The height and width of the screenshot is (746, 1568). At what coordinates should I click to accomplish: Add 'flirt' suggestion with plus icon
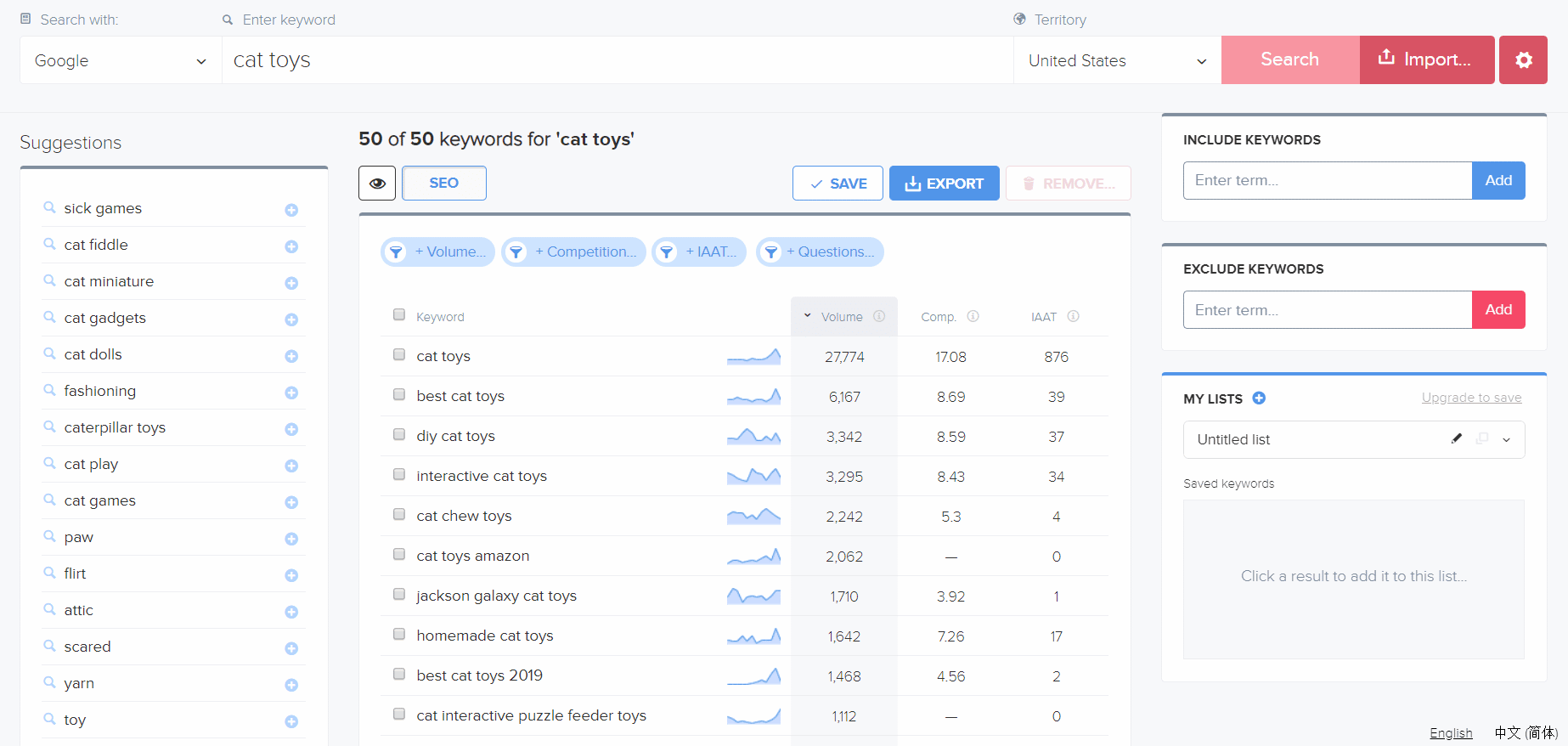tap(291, 575)
